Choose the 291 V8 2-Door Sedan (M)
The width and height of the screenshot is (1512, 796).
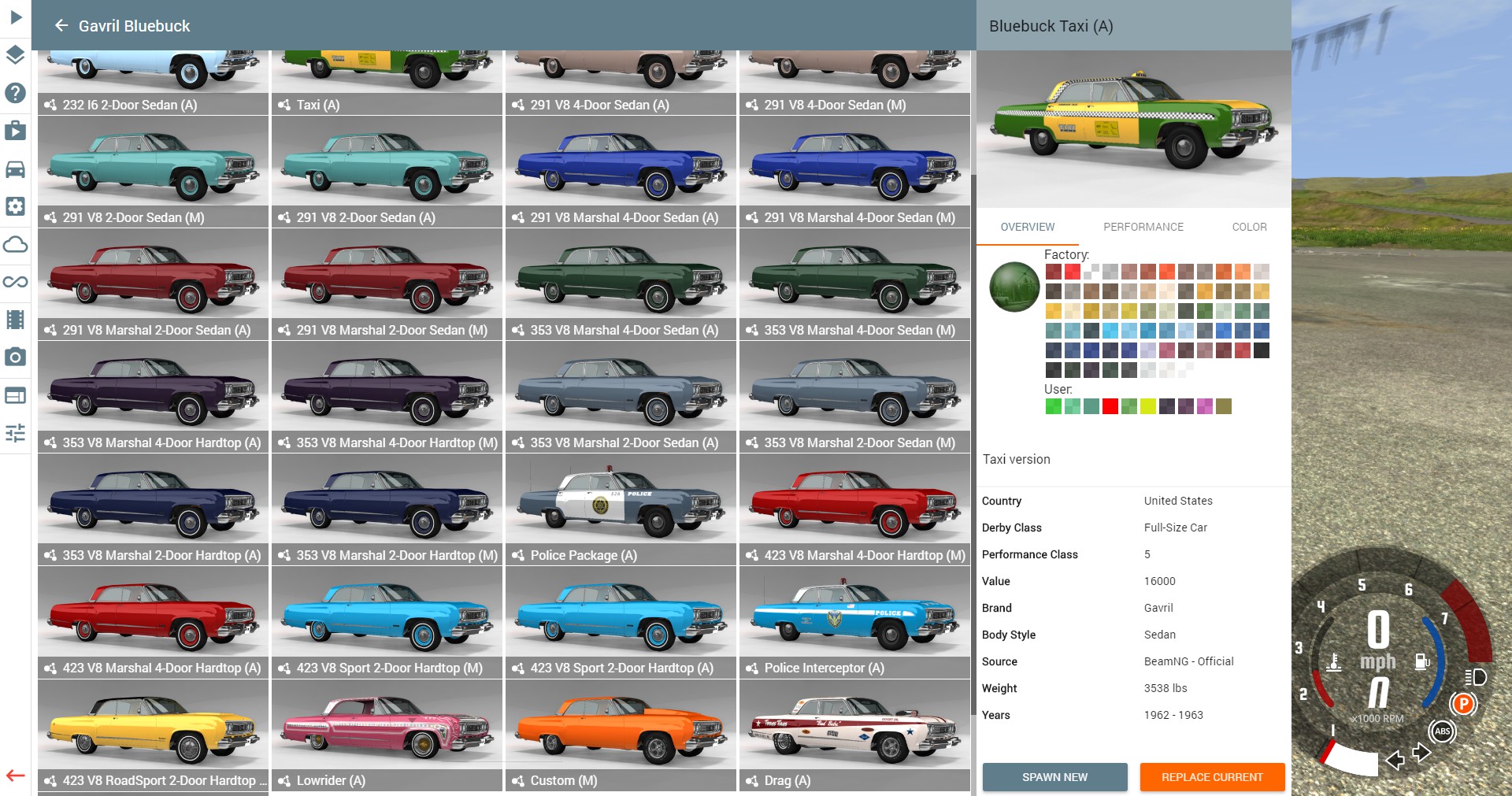point(153,172)
